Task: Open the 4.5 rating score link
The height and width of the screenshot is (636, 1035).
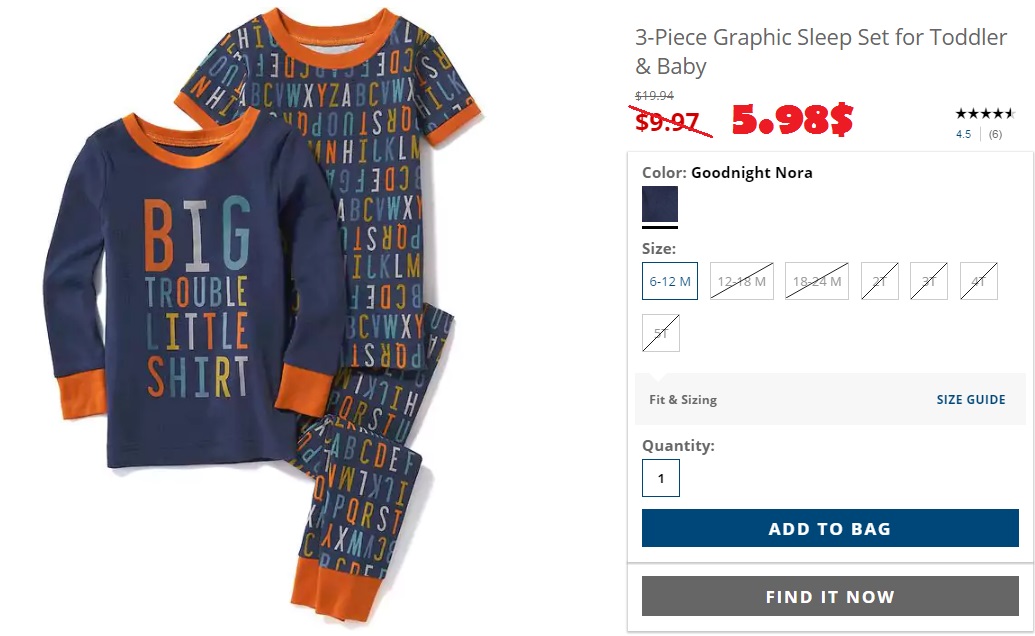Action: pos(963,134)
